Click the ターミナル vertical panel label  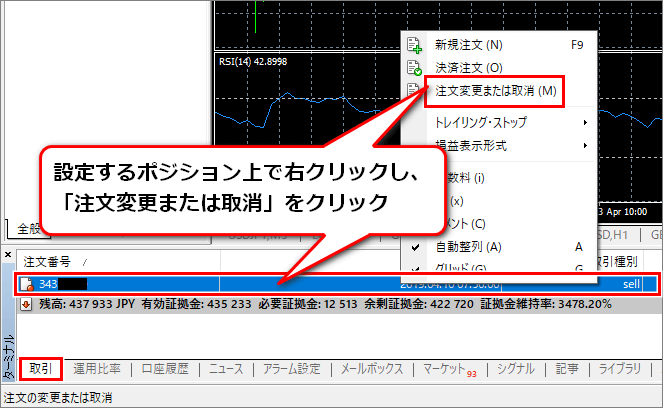click(8, 357)
